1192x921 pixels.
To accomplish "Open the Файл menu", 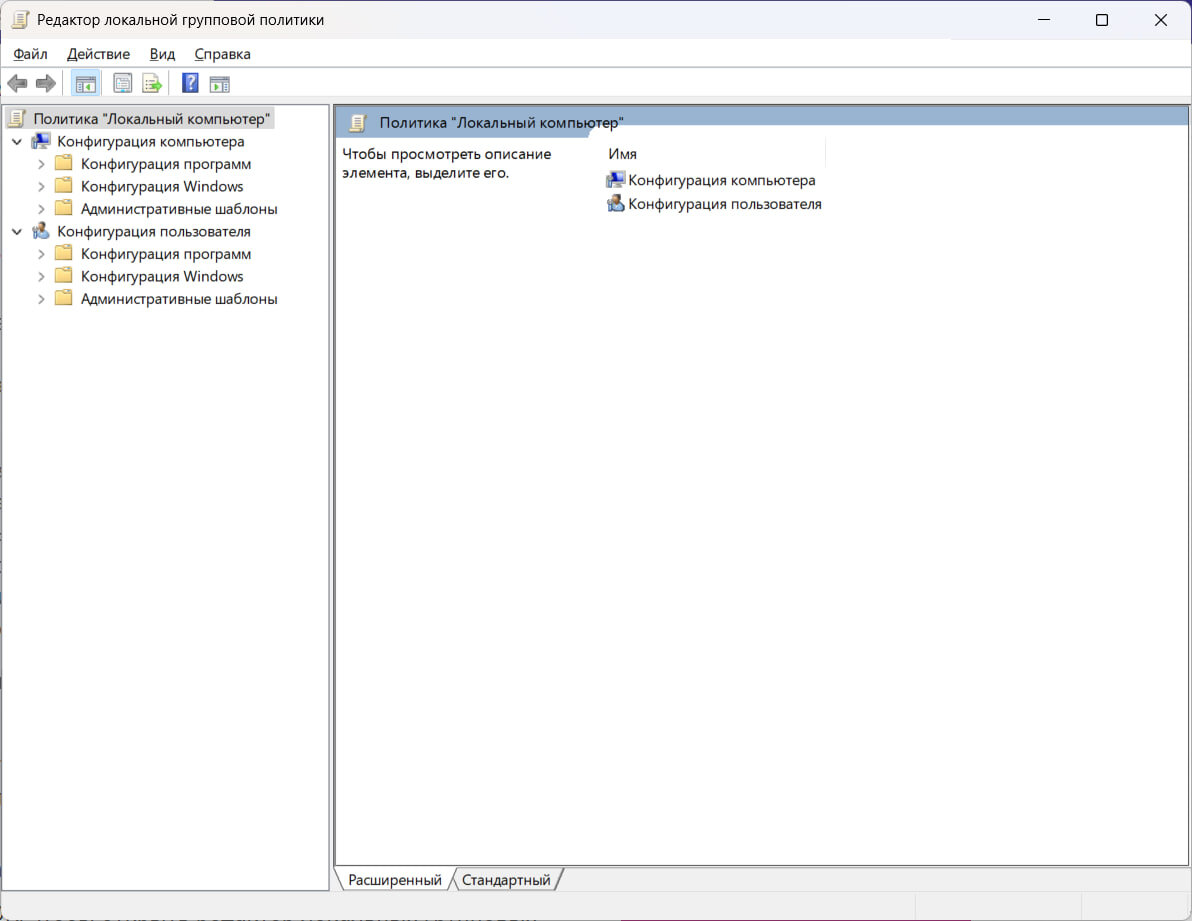I will [30, 54].
